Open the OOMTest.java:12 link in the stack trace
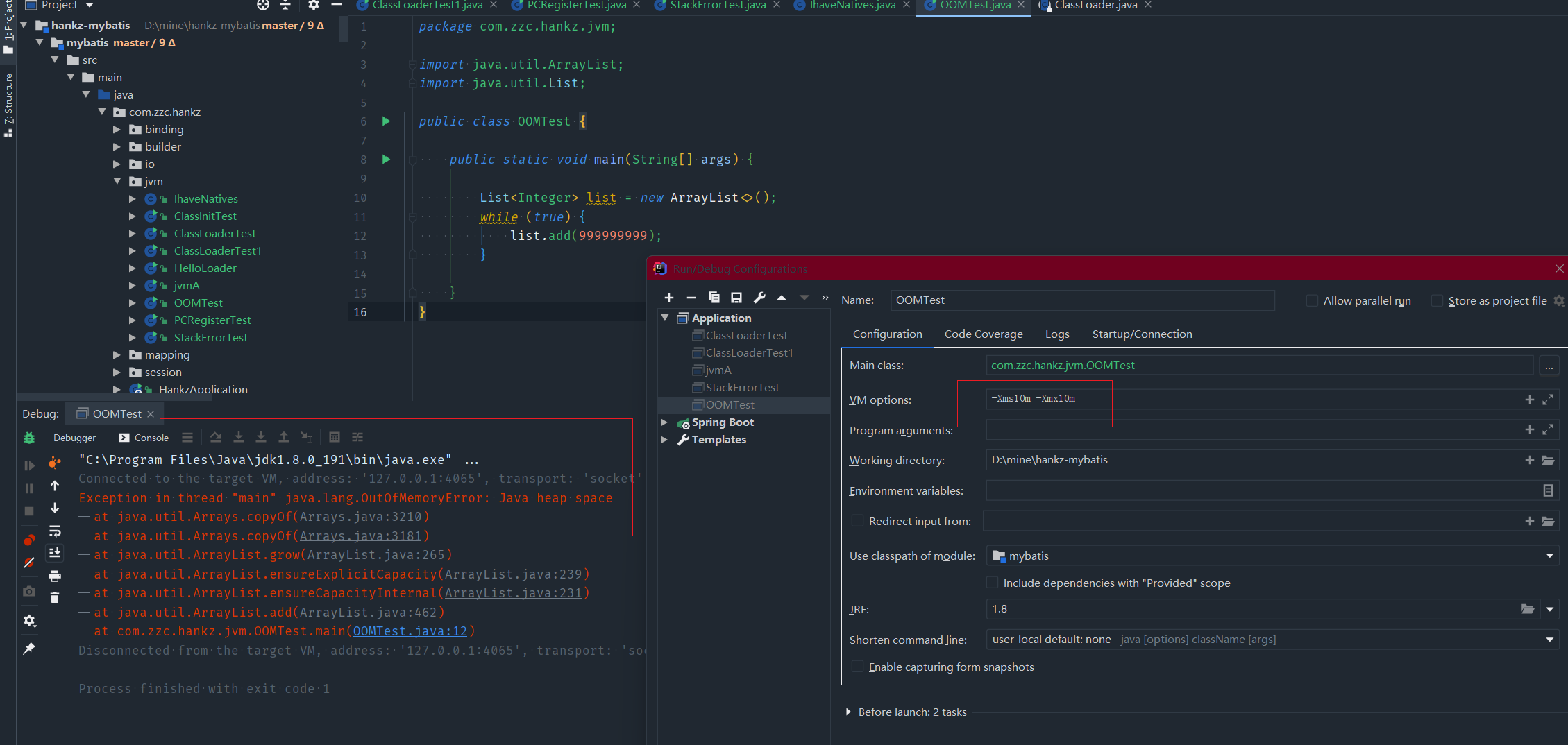1568x745 pixels. tap(410, 631)
